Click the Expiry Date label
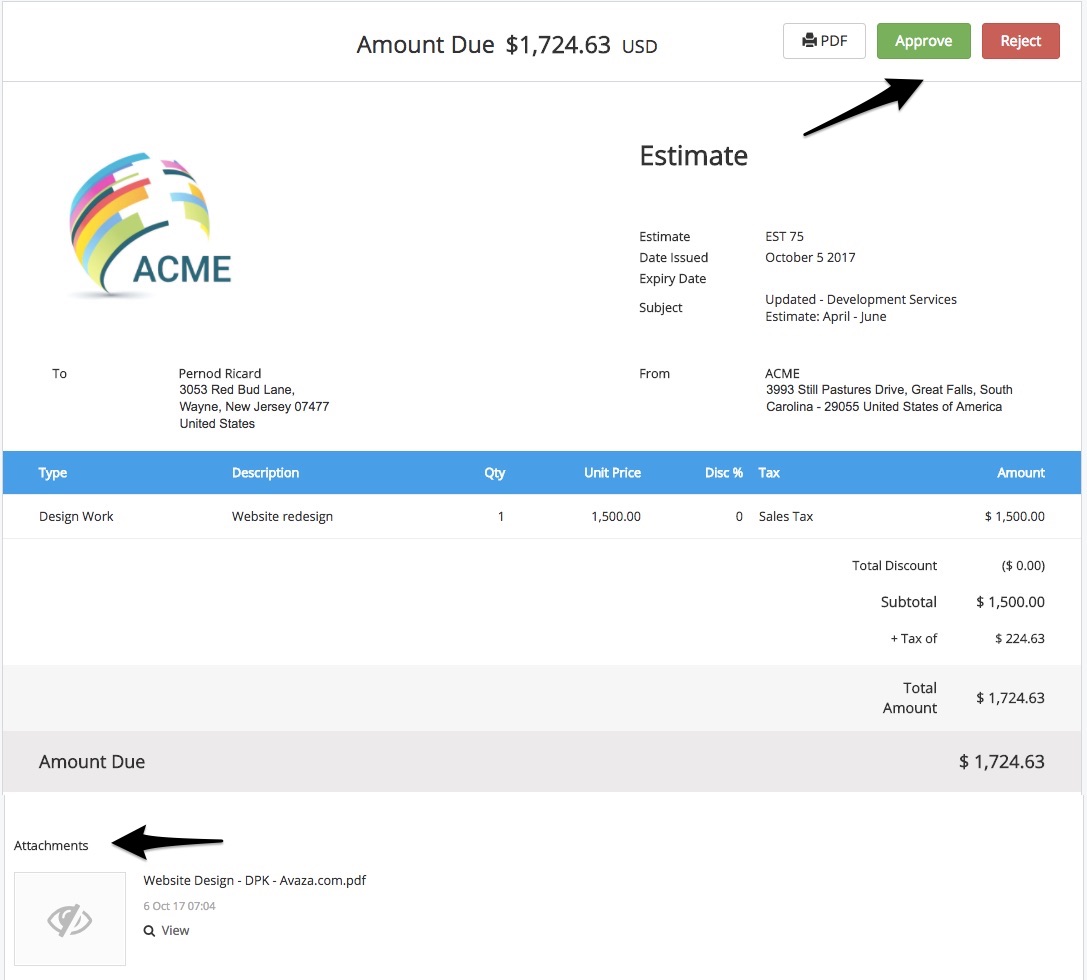 [x=672, y=279]
